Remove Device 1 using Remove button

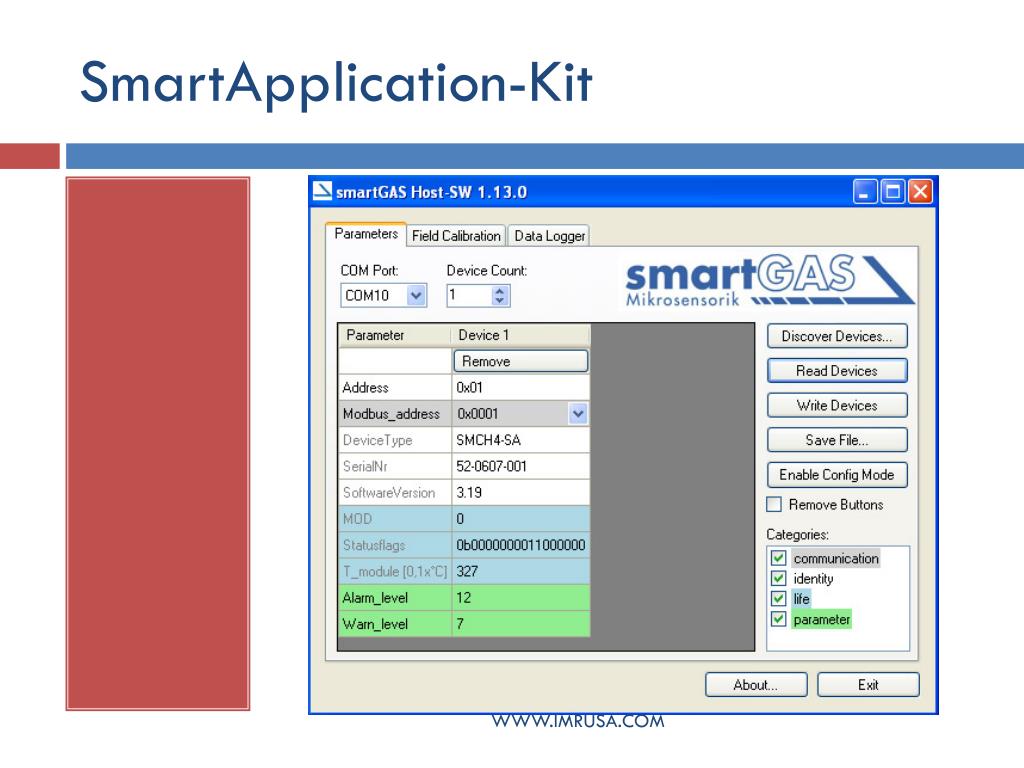[520, 361]
